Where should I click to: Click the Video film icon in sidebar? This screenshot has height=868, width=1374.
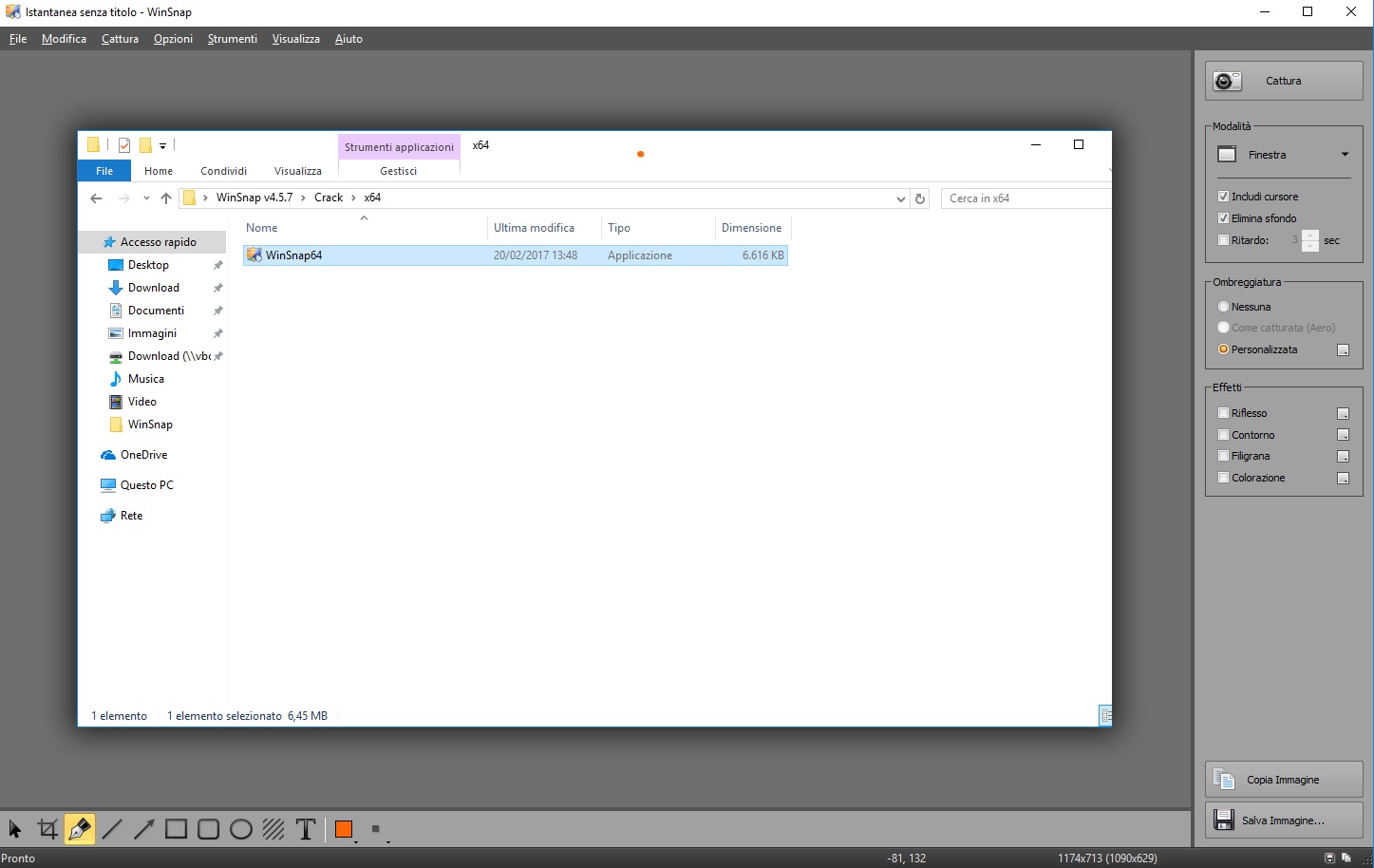click(116, 402)
